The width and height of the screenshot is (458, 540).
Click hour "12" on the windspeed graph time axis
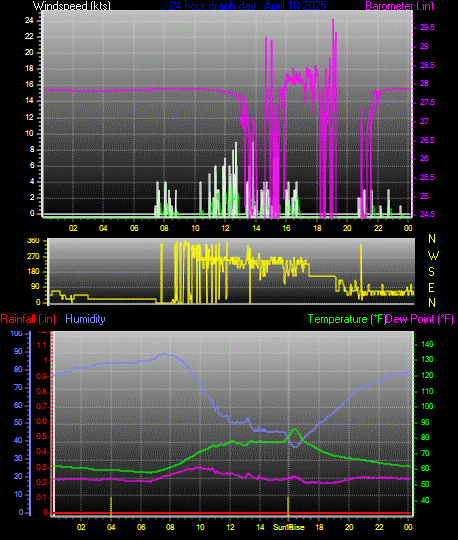point(225,228)
